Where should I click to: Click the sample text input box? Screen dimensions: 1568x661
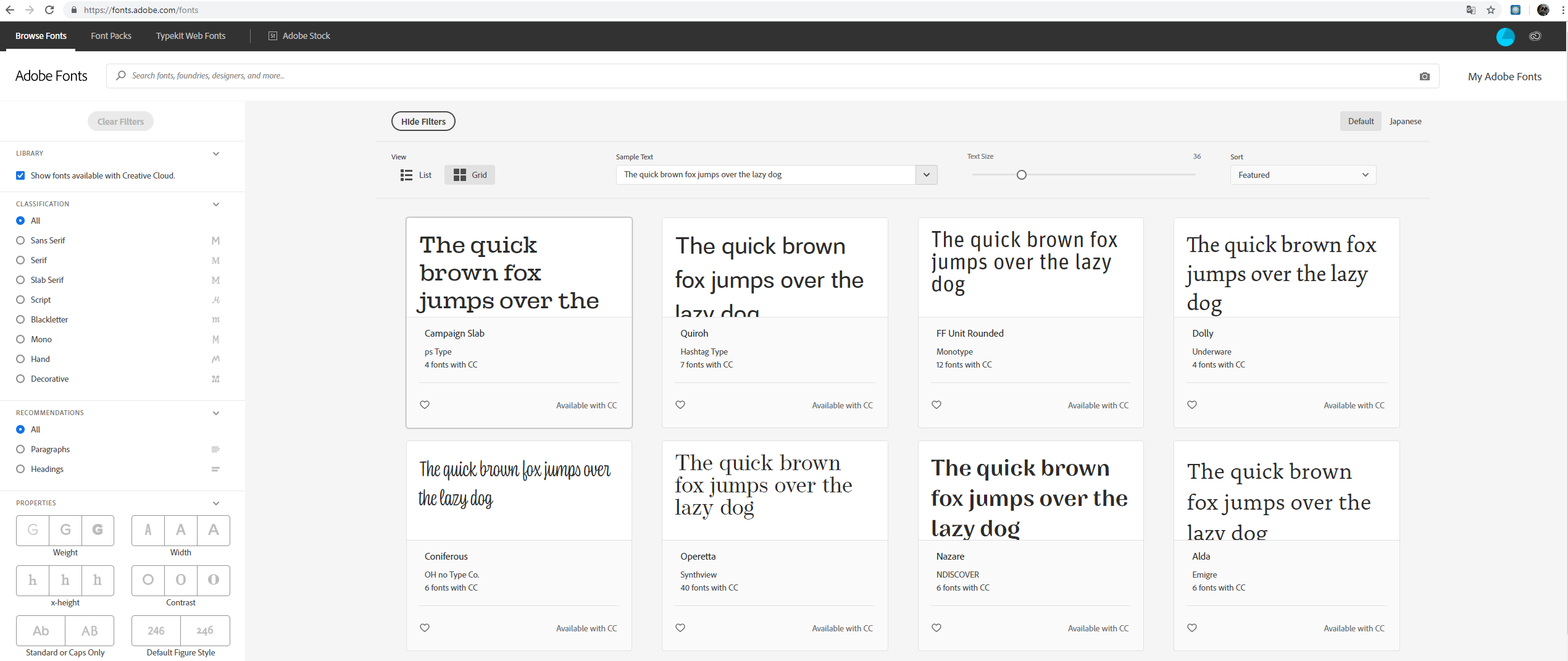766,175
